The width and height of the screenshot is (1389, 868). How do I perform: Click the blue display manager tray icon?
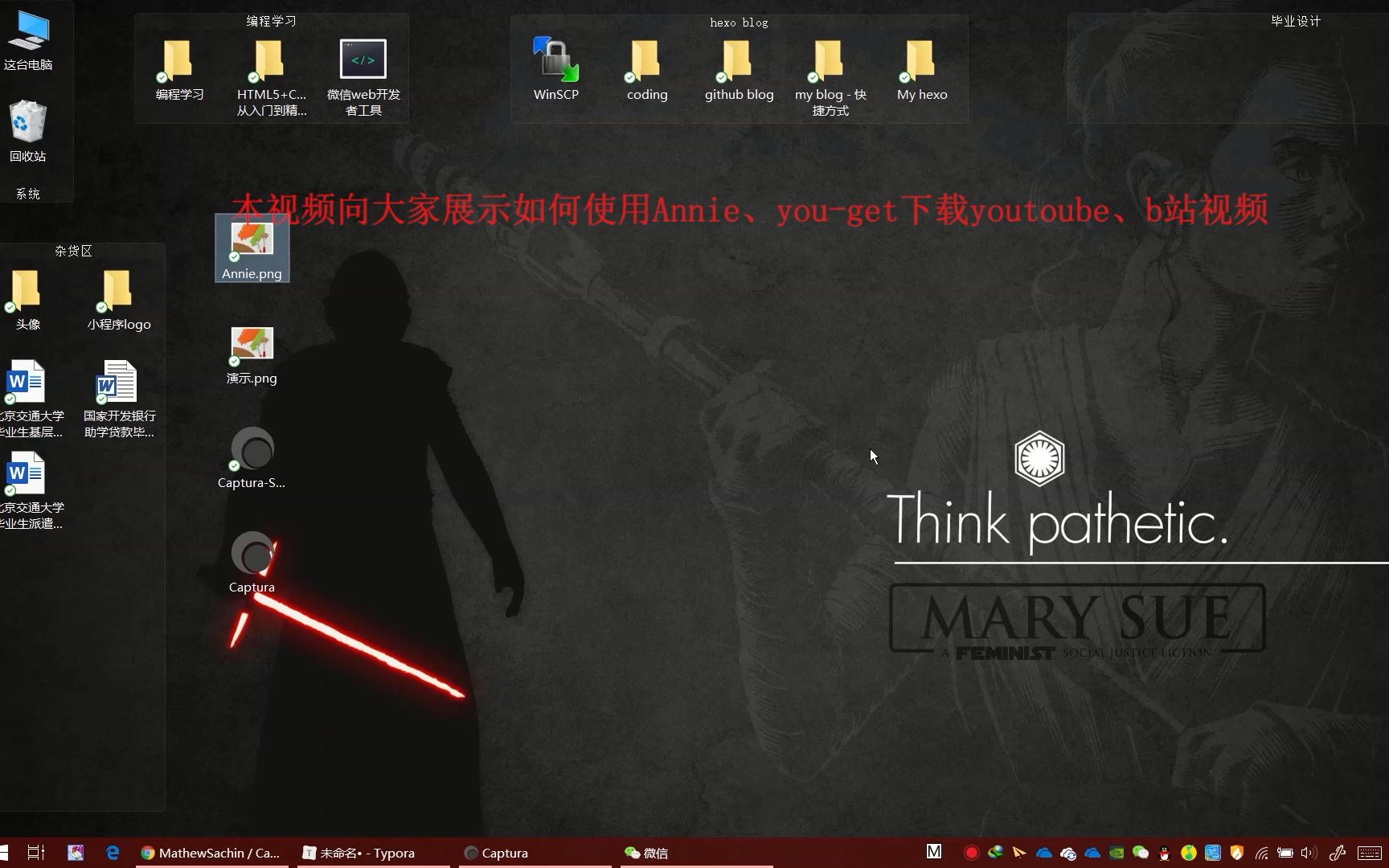[1213, 853]
